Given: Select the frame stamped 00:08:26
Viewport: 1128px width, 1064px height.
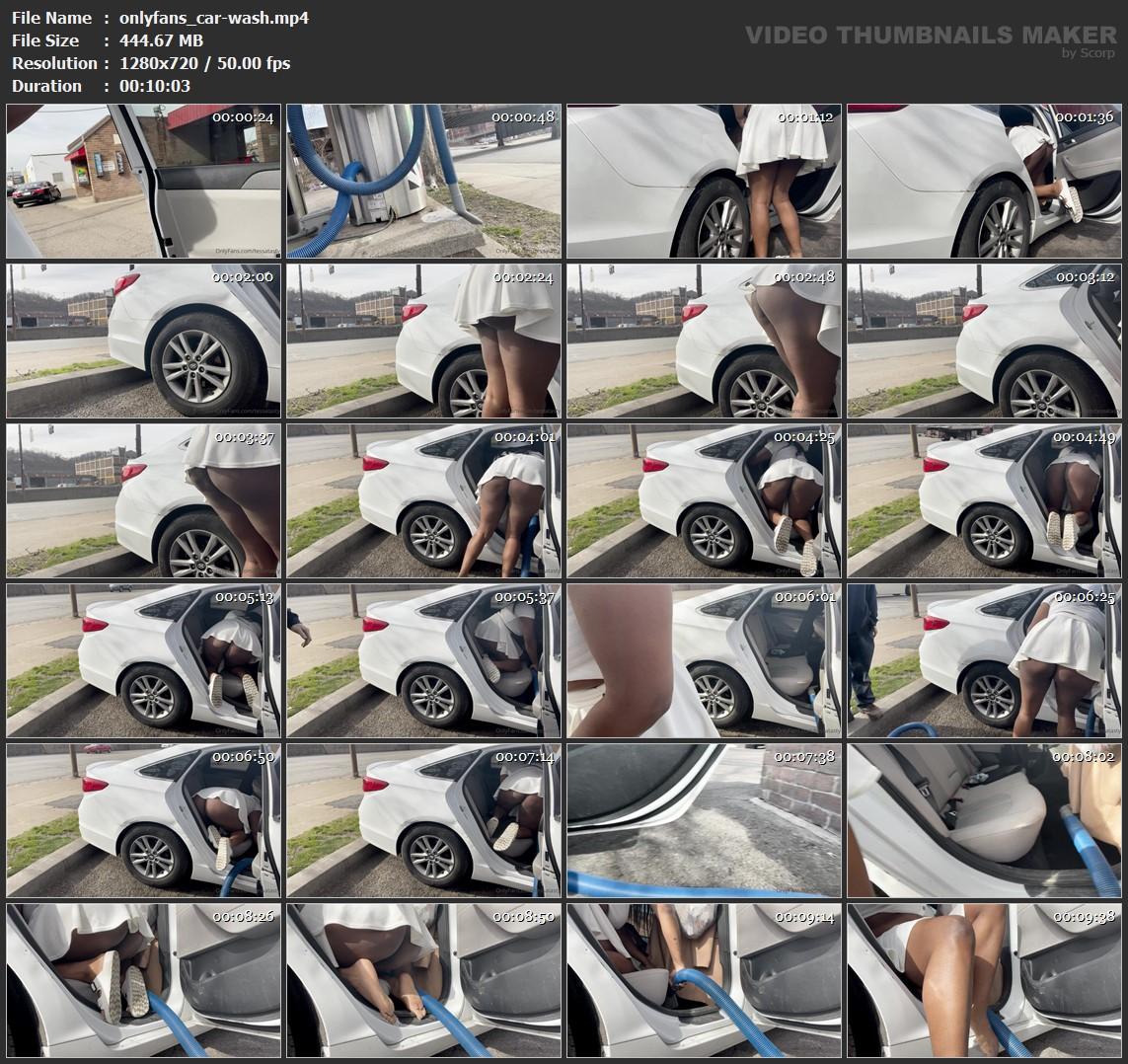Looking at the screenshot, I should point(143,981).
